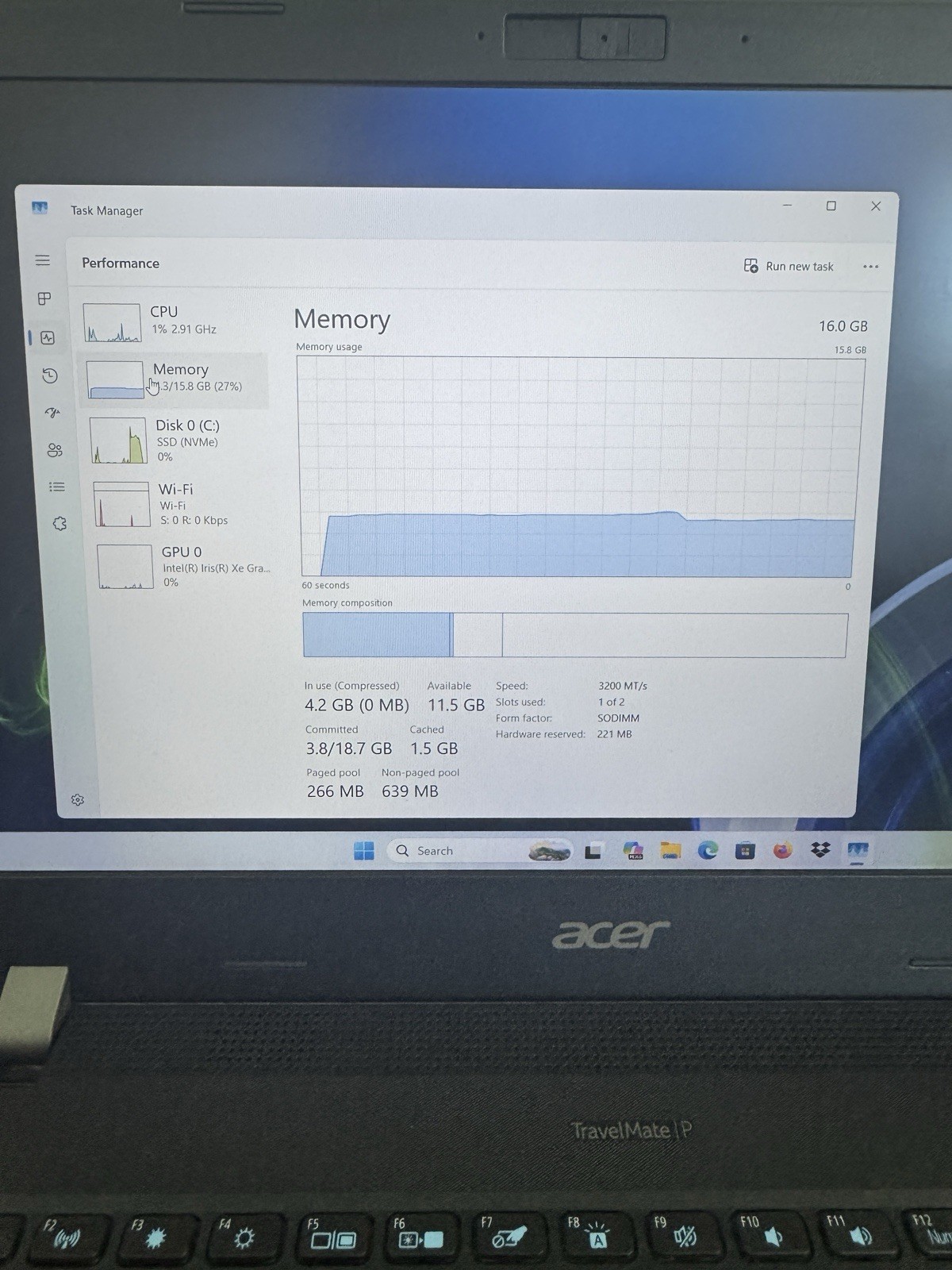The height and width of the screenshot is (1270, 952).
Task: Click the "1.5 GB" cached value
Action: pos(434,749)
